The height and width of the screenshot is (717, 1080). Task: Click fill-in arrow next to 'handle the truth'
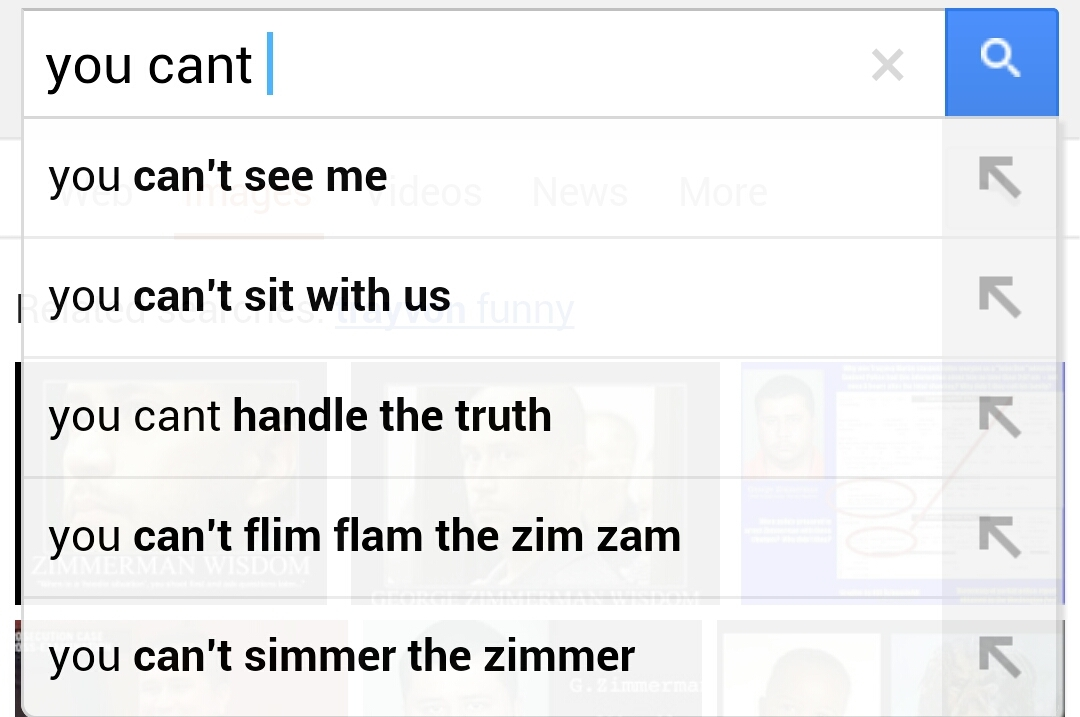(x=999, y=418)
